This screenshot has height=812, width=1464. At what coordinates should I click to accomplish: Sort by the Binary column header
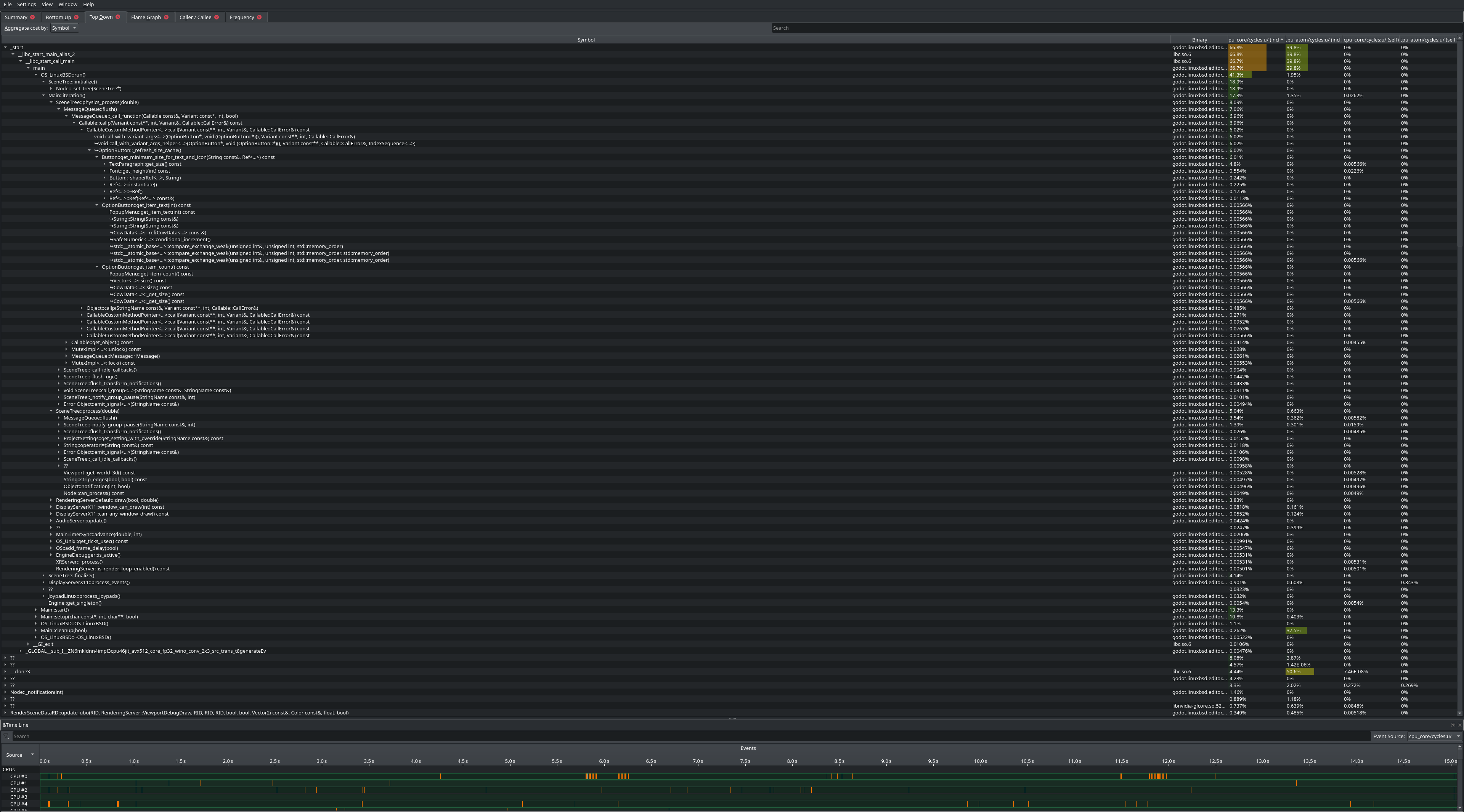1199,40
